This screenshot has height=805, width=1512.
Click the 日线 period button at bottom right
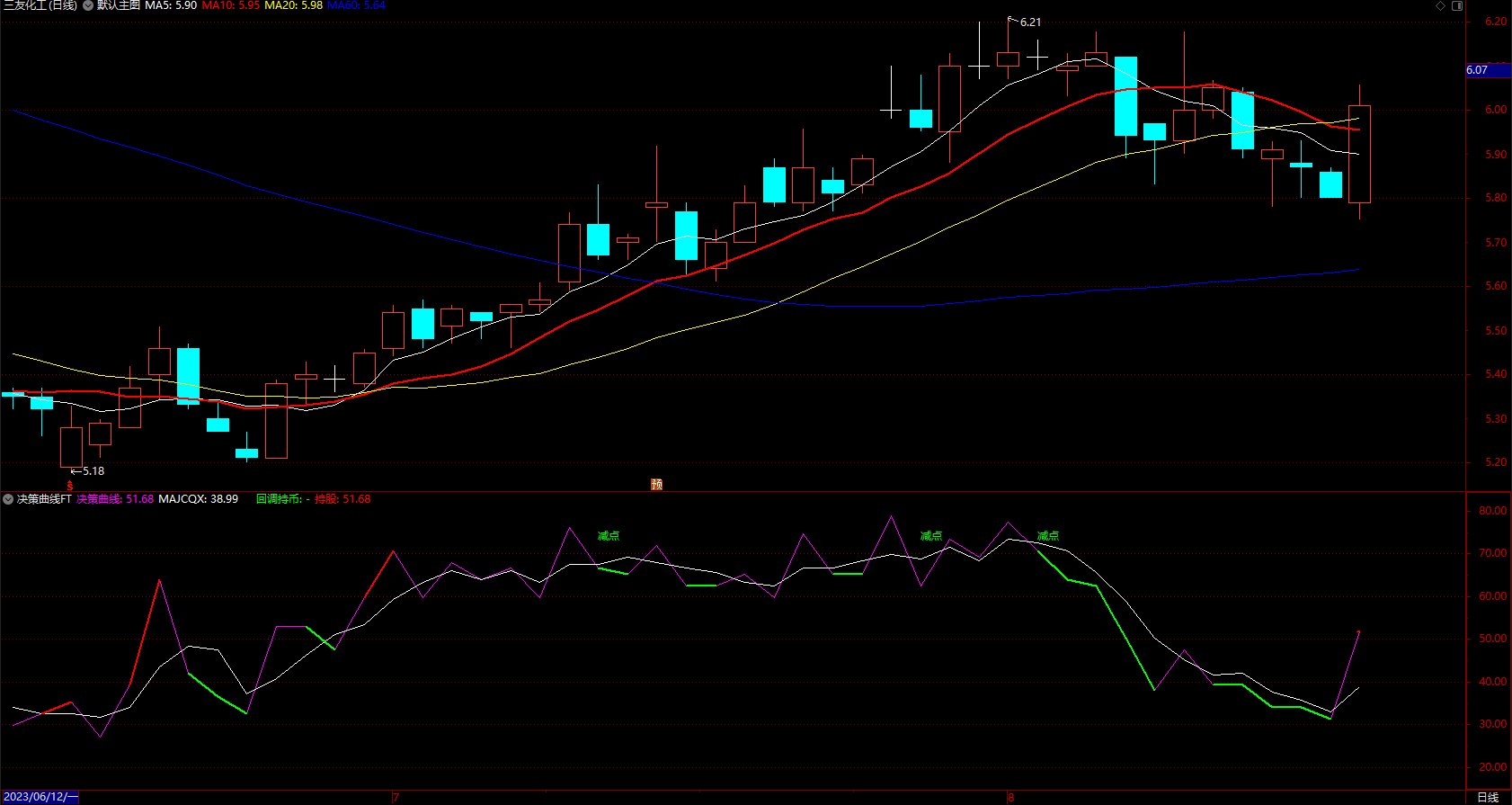tap(1488, 797)
